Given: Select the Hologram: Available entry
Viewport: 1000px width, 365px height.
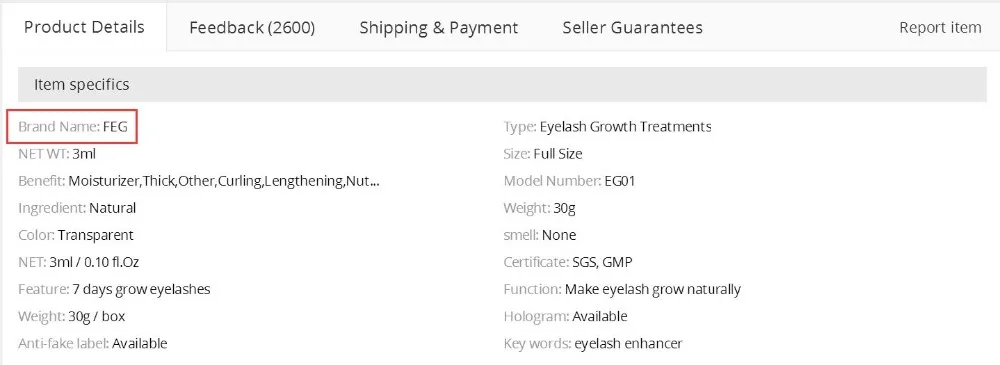Looking at the screenshot, I should (x=566, y=317).
